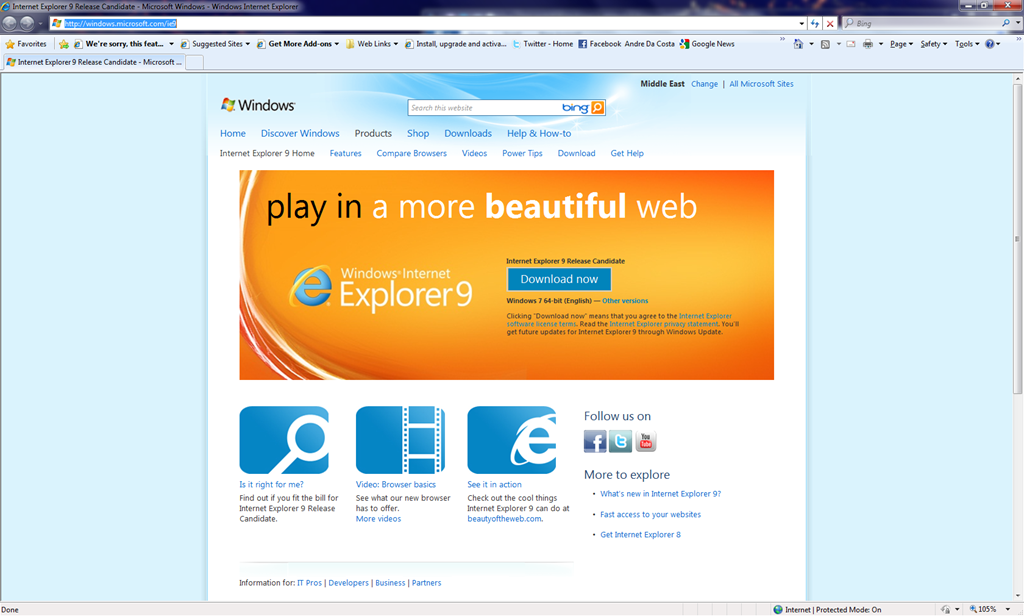Open the Compare Browsers sub-nav link

click(x=411, y=154)
